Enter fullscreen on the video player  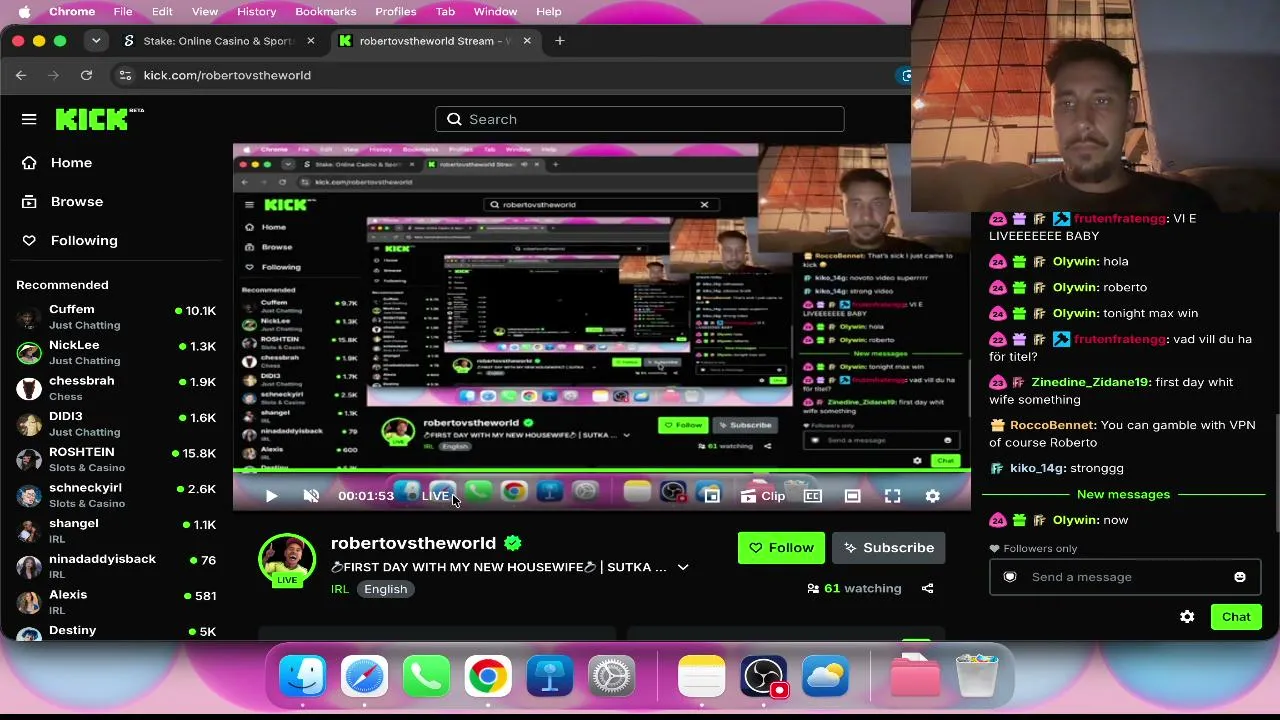892,496
